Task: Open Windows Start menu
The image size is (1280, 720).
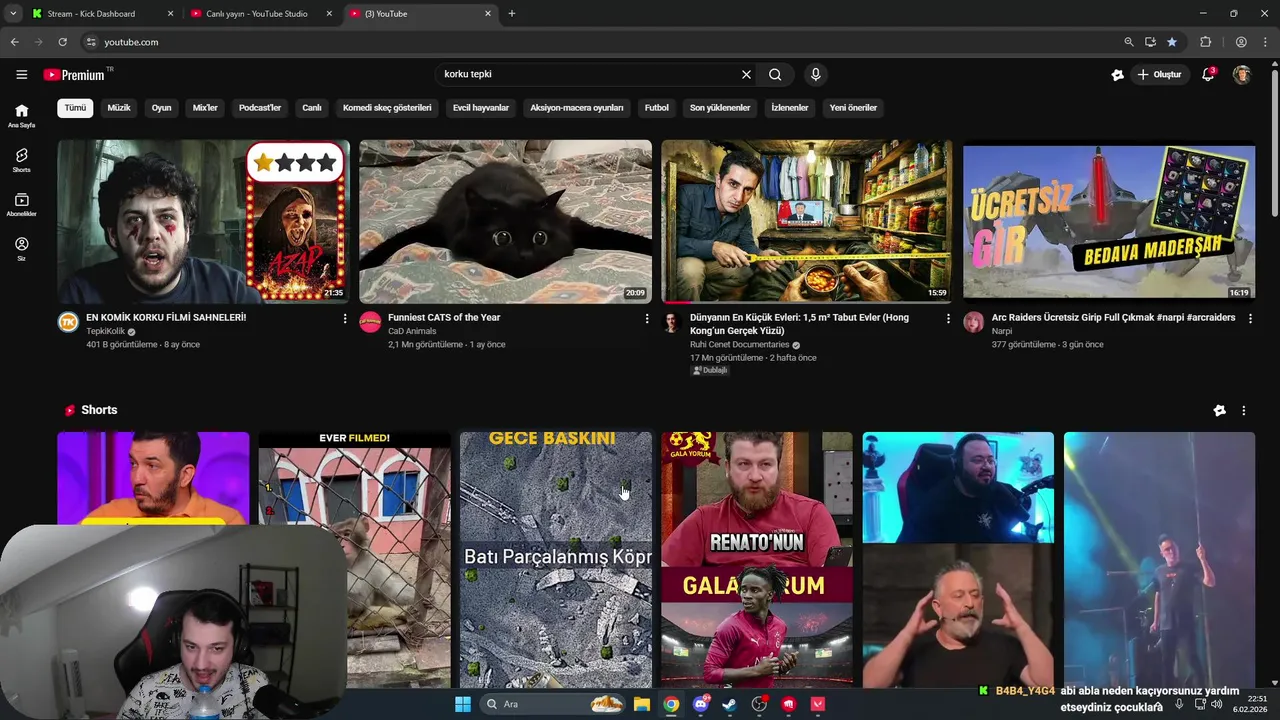Action: point(463,704)
